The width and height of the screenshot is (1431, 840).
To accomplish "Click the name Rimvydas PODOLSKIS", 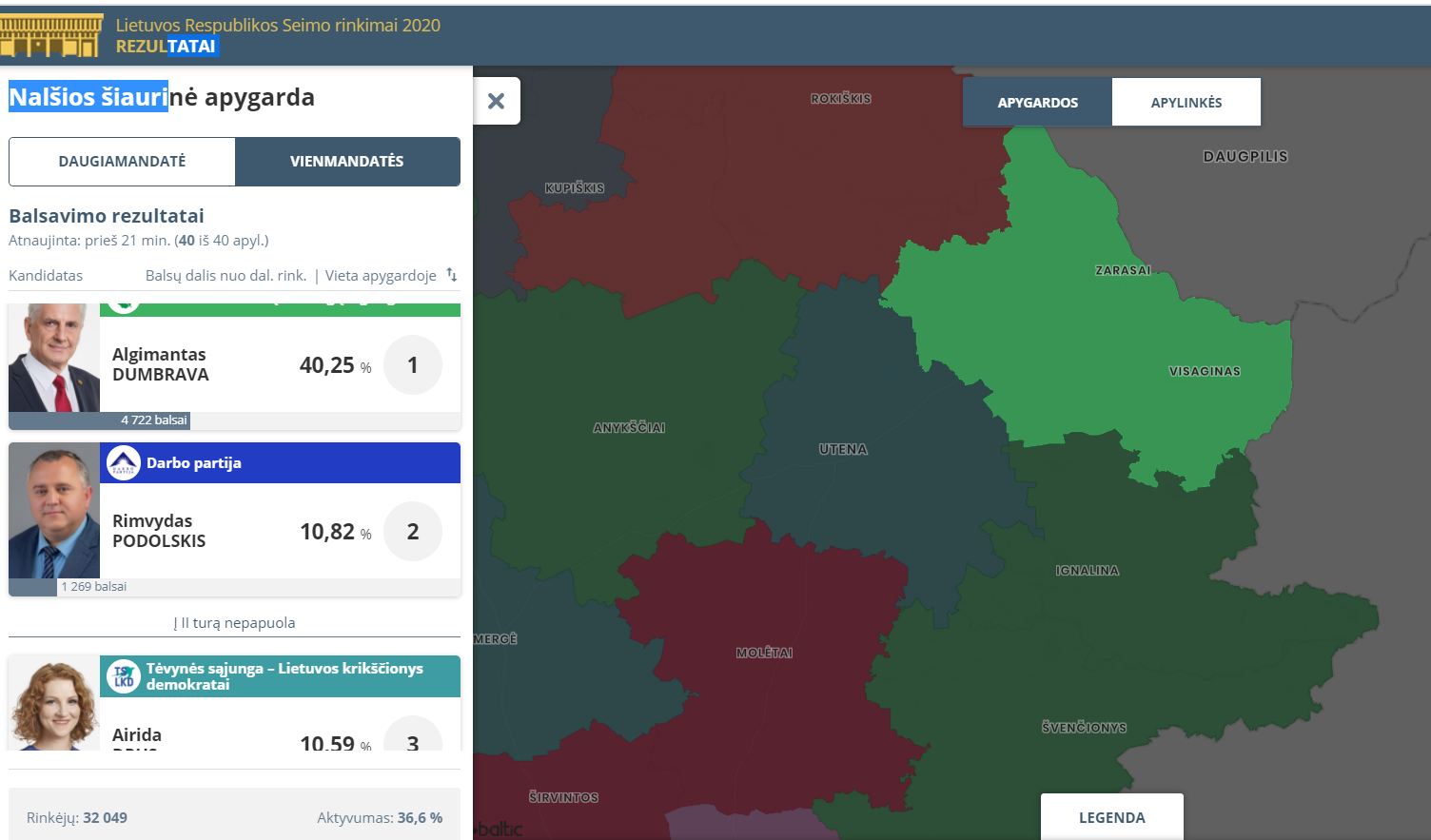I will coord(159,531).
